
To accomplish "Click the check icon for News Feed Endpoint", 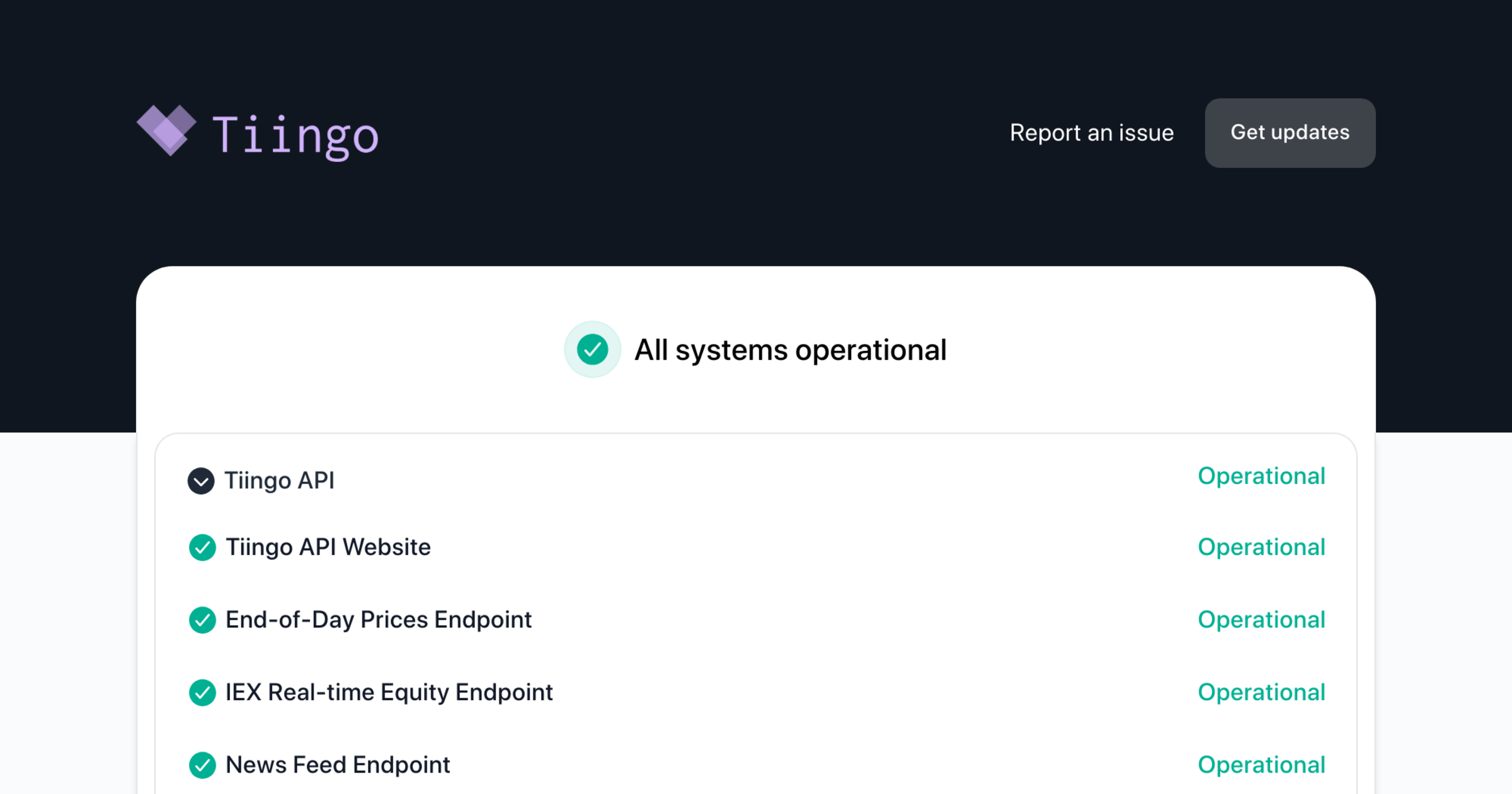I will [202, 765].
